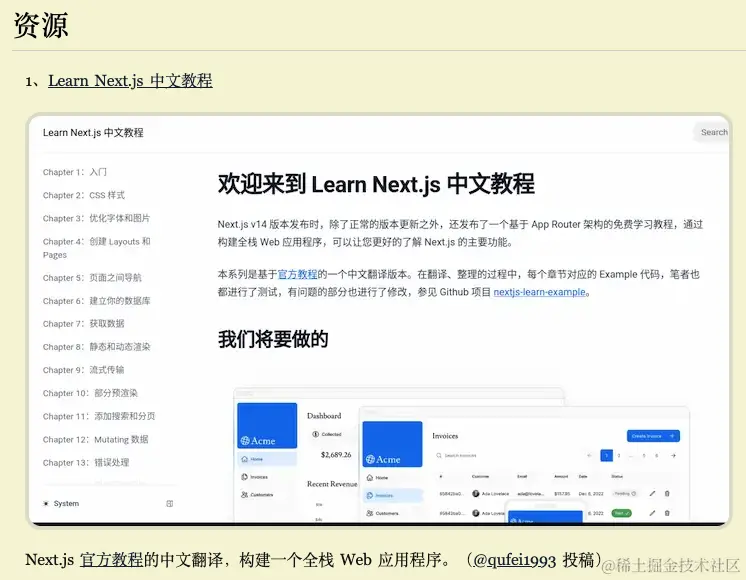Click the trash delete icon on Paid row
The height and width of the screenshot is (580, 746).
pyautogui.click(x=667, y=513)
